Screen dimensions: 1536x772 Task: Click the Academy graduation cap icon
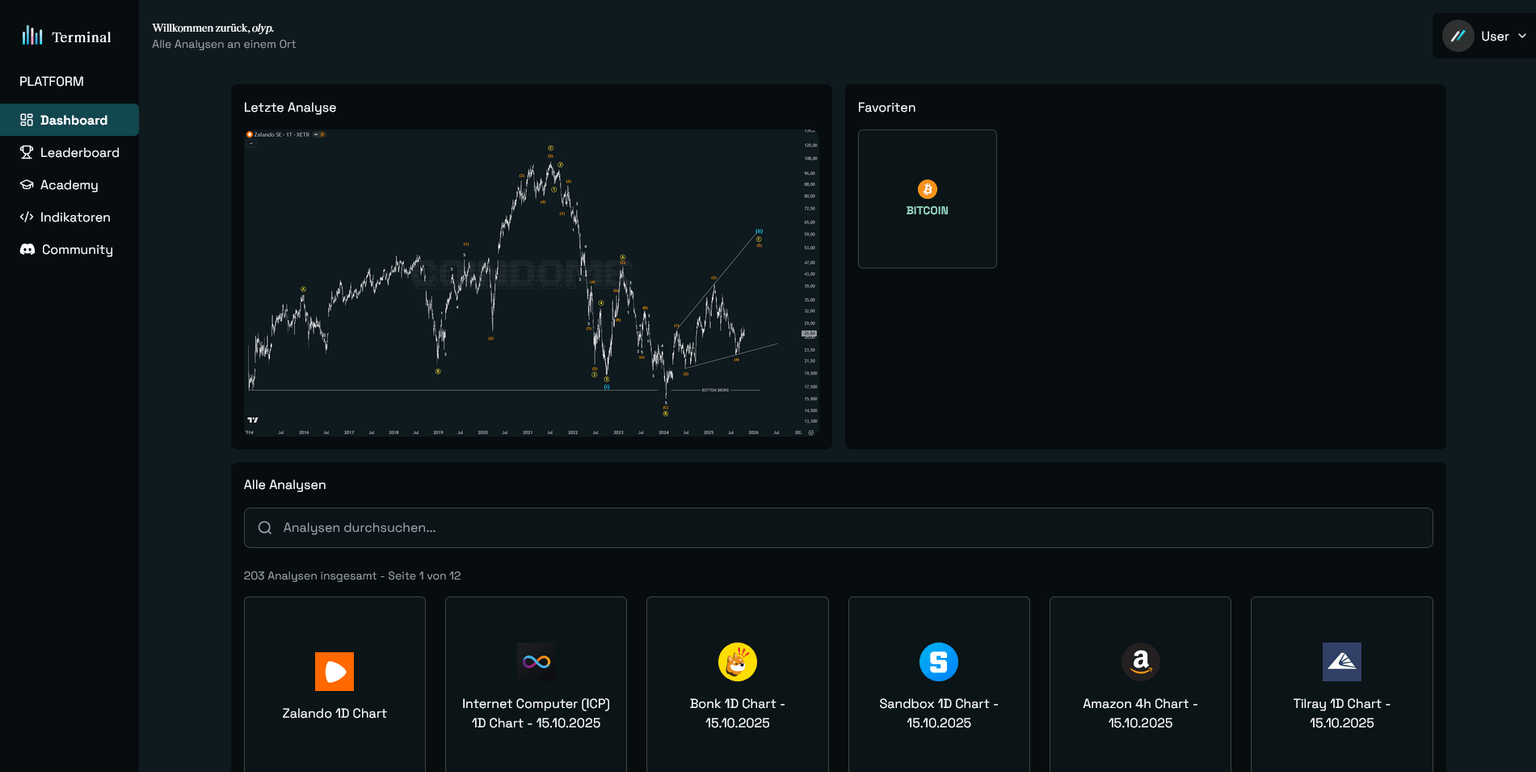pyautogui.click(x=27, y=185)
